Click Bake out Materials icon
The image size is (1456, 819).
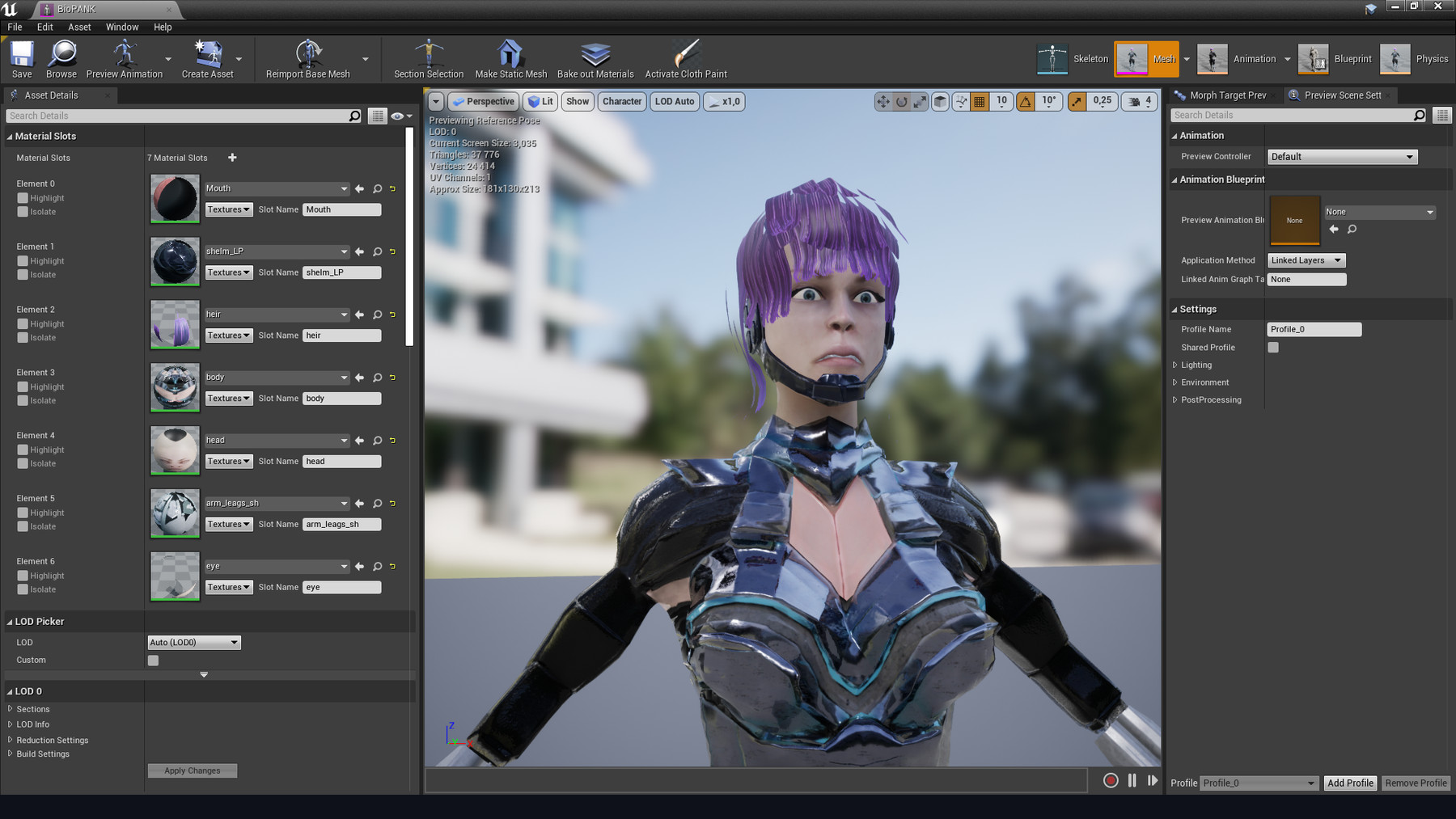click(x=595, y=59)
